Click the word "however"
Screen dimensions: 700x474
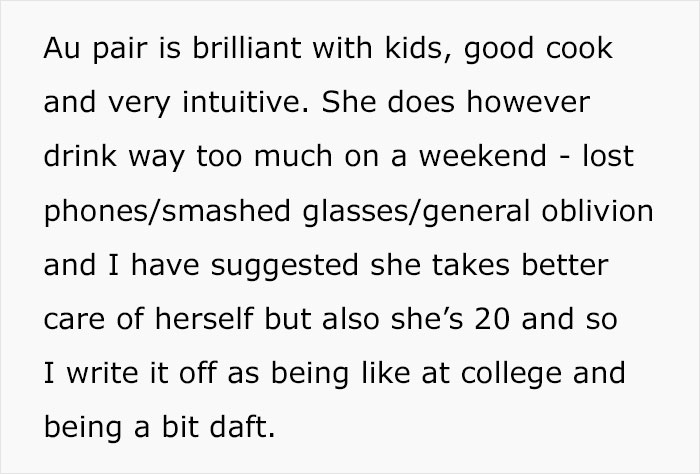tap(528, 104)
